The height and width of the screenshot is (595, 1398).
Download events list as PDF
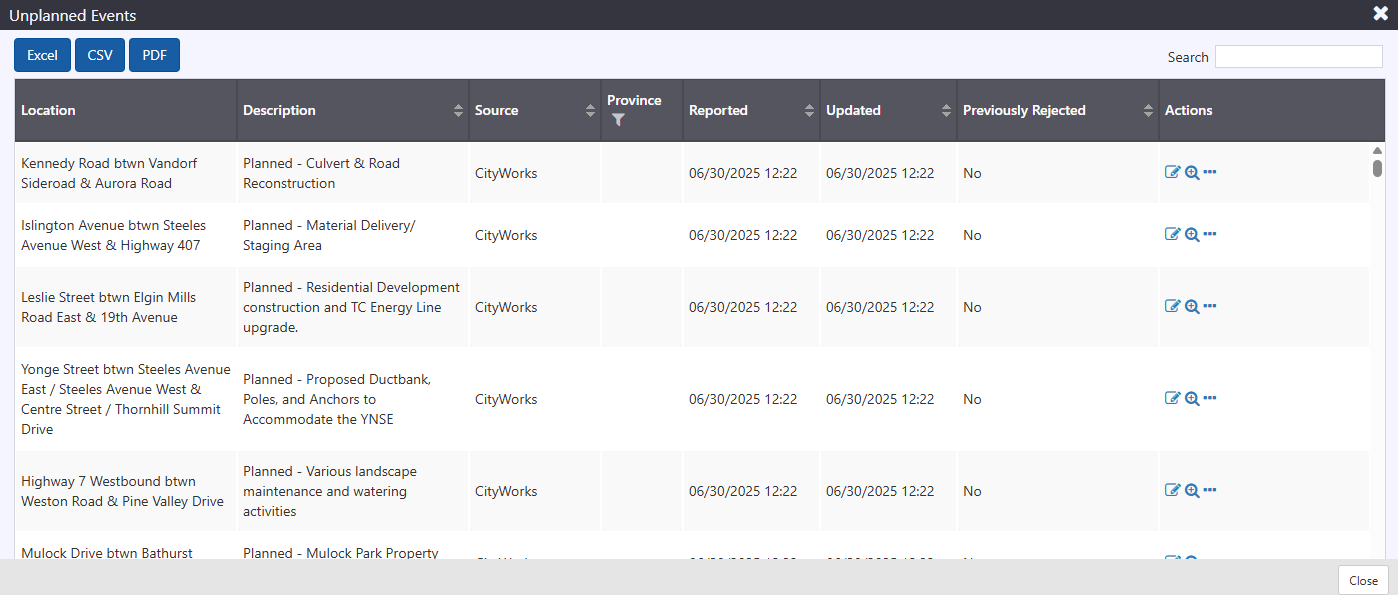pos(154,56)
